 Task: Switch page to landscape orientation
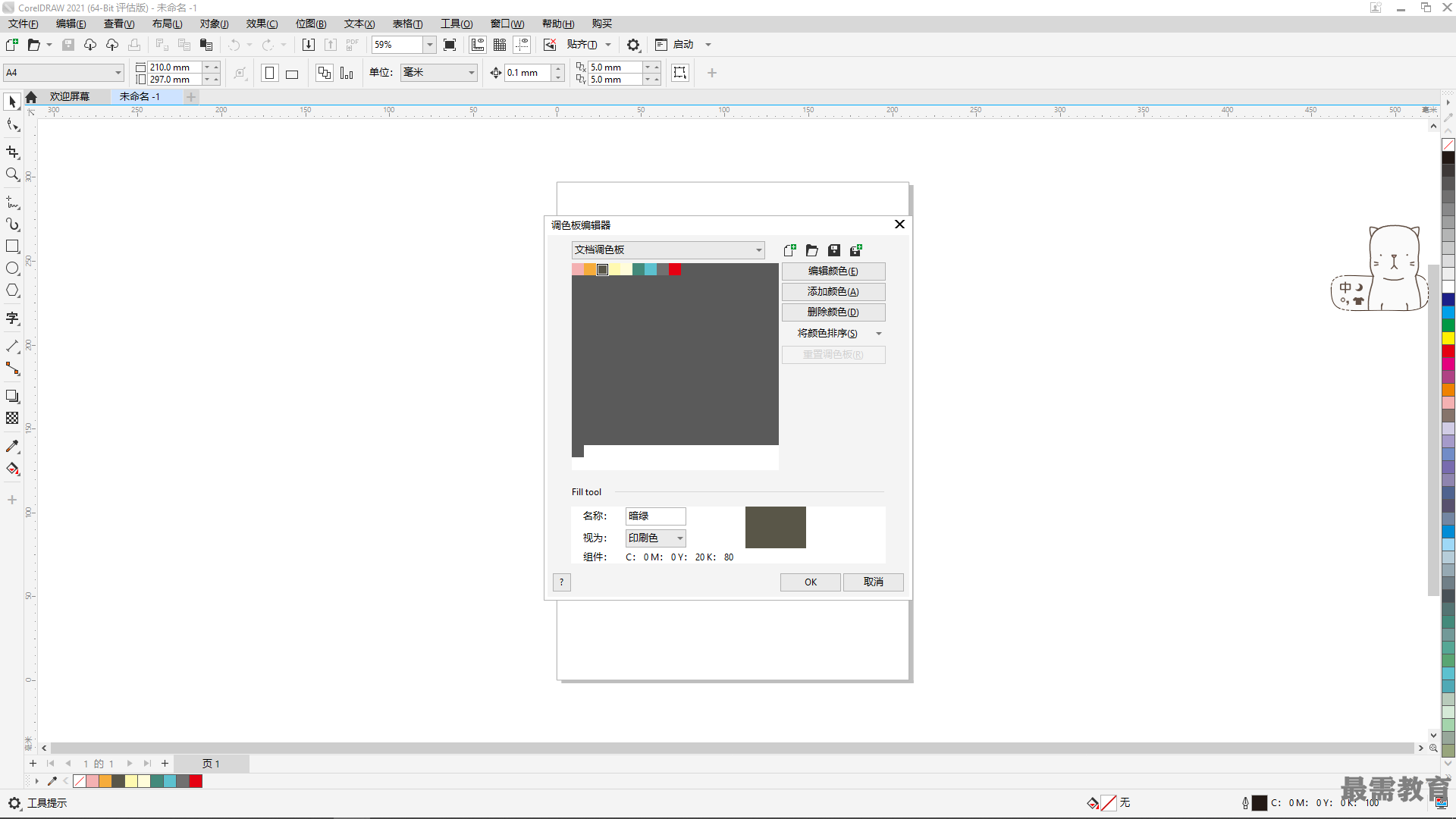[291, 73]
